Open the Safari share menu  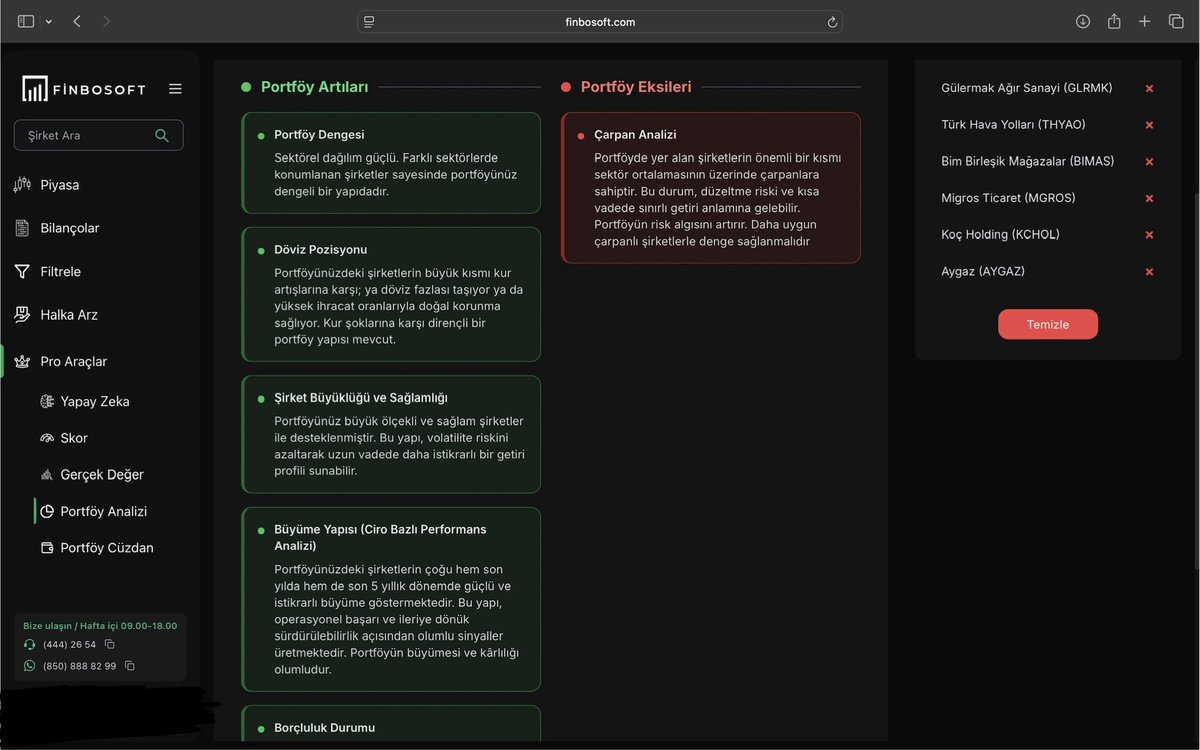click(1114, 21)
